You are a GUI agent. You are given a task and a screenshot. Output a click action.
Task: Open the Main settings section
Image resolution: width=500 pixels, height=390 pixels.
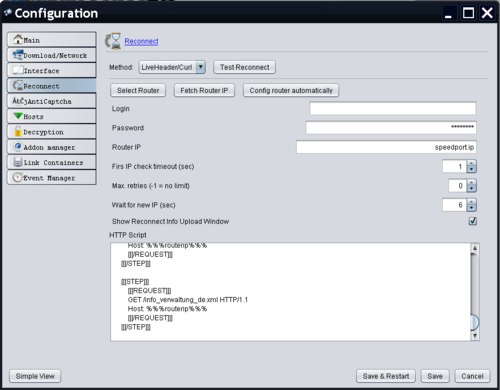(x=52, y=40)
